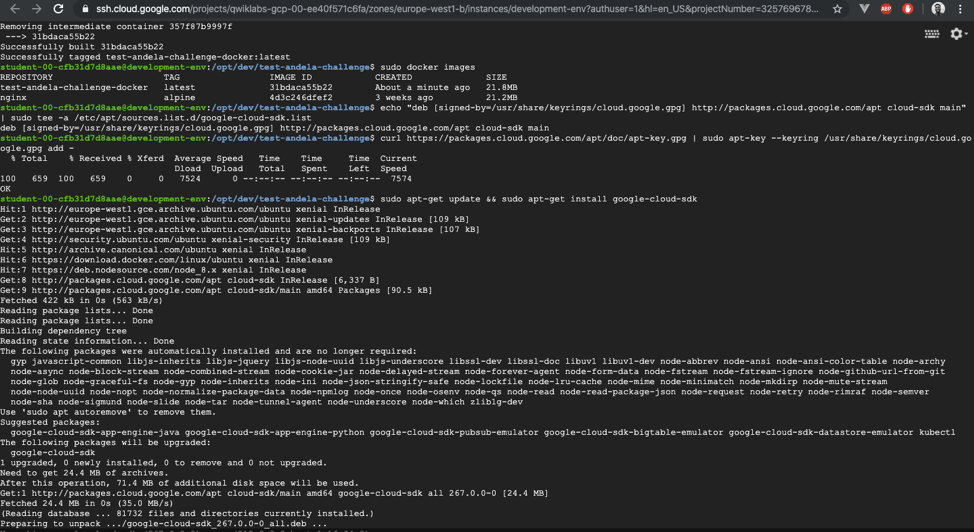Click the 'Hit:5' archive.canonical.com line

(153, 250)
